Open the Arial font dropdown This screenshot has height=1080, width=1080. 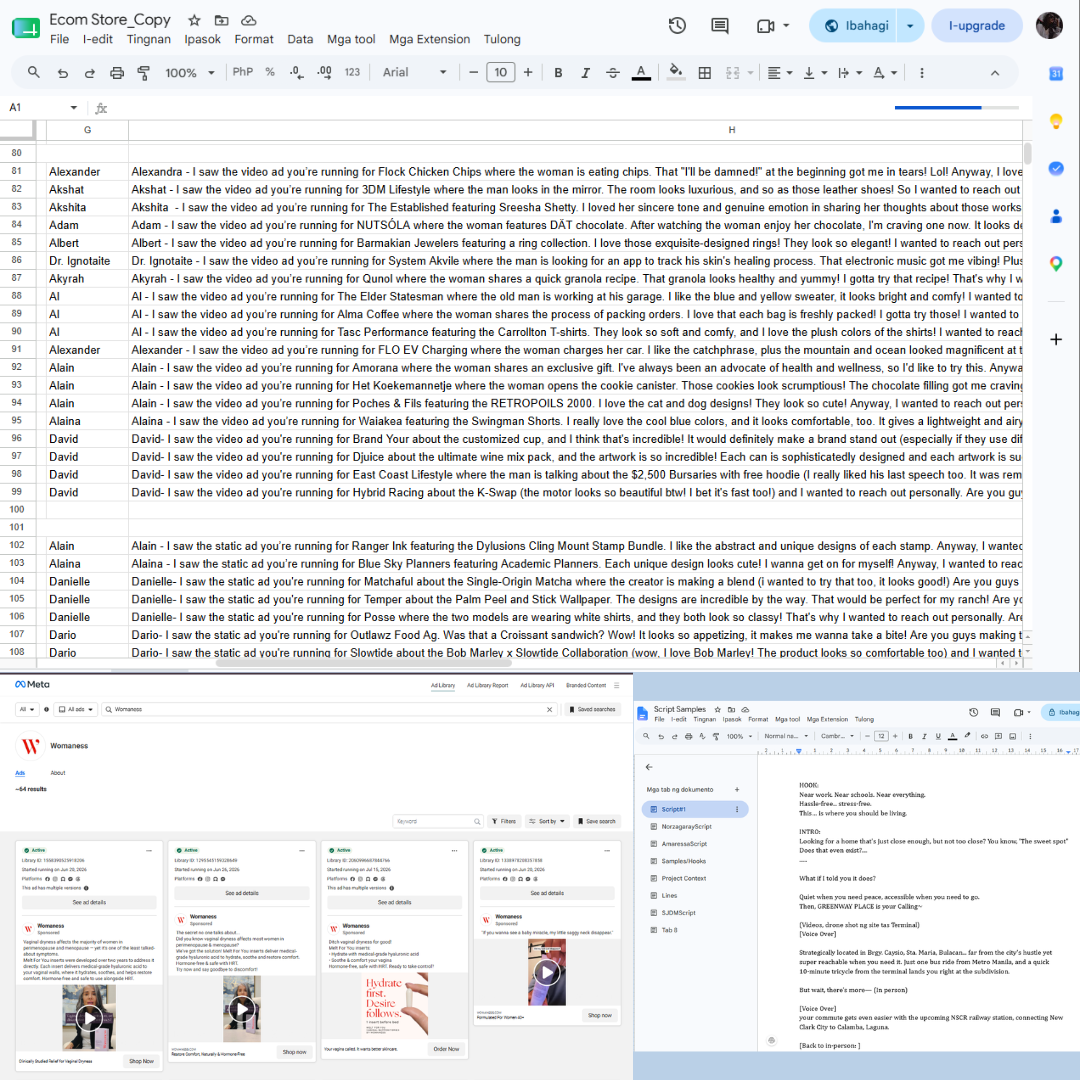click(414, 72)
